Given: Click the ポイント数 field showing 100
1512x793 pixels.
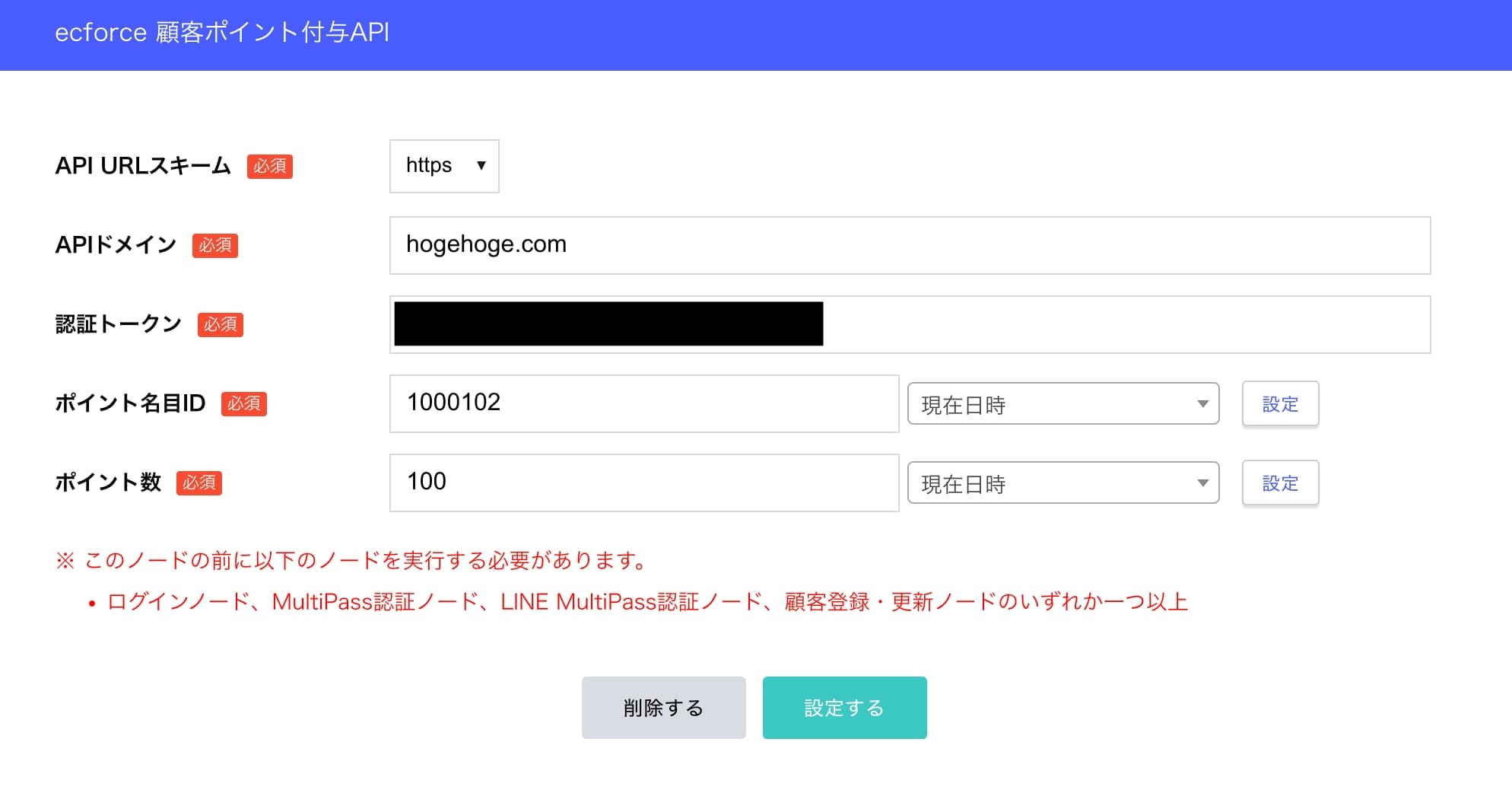Looking at the screenshot, I should pos(644,482).
